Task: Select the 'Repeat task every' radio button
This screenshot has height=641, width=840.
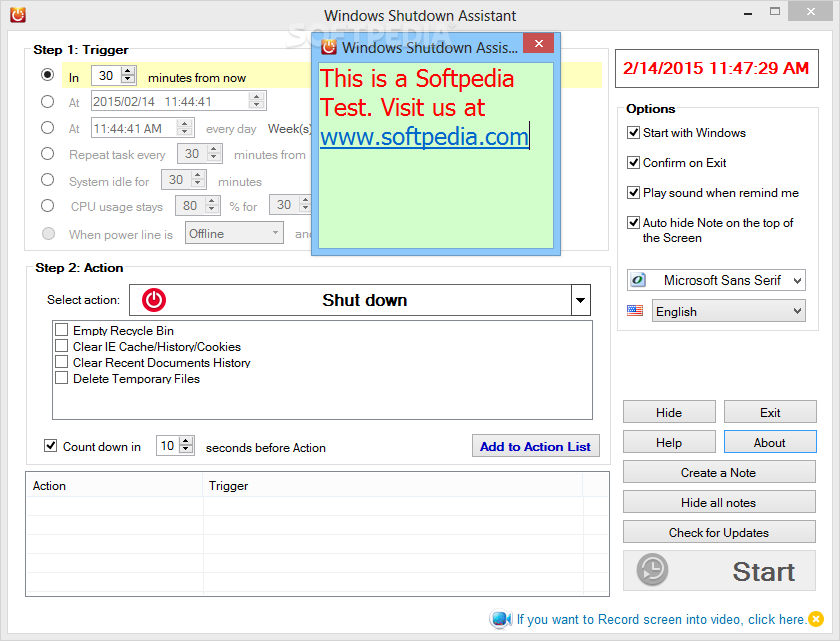Action: (x=48, y=154)
